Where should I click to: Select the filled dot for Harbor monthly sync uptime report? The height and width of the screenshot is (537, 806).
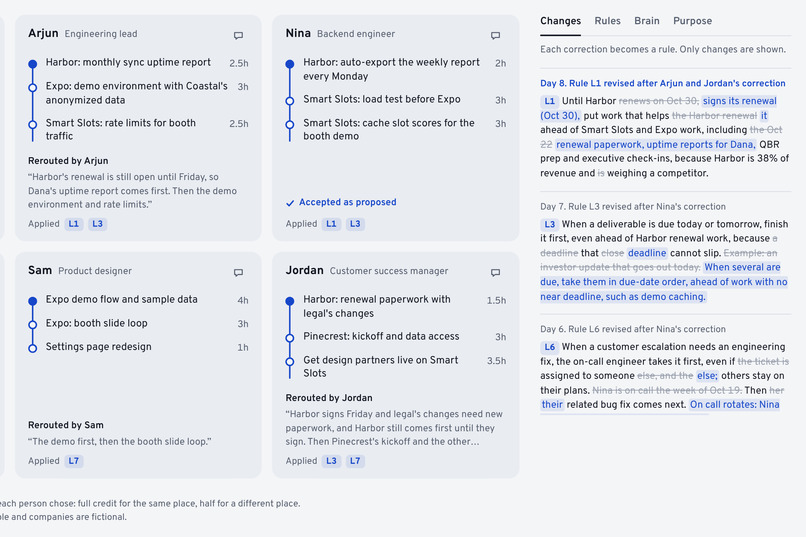(32, 64)
